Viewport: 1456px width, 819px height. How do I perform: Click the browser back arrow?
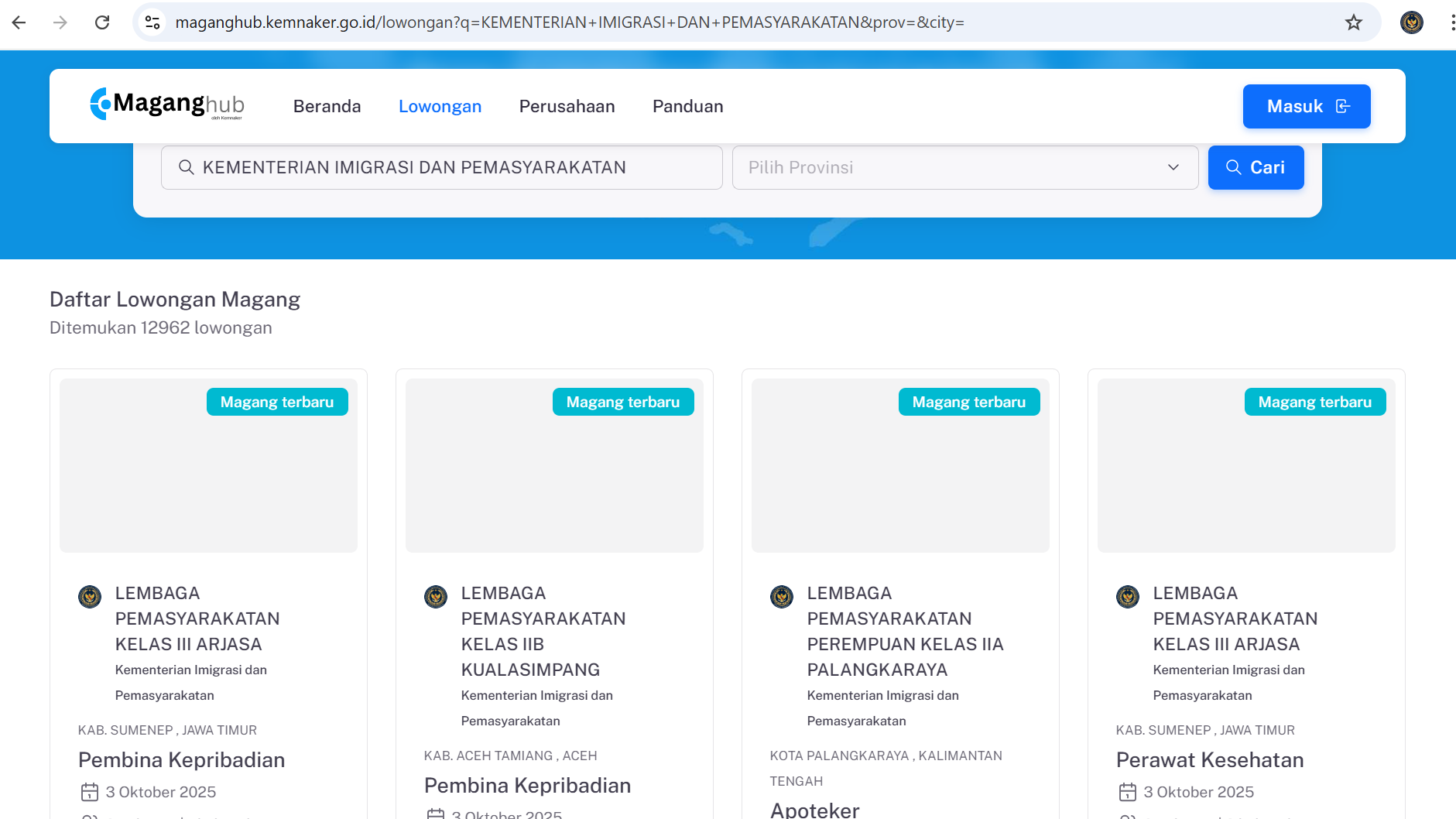point(19,22)
